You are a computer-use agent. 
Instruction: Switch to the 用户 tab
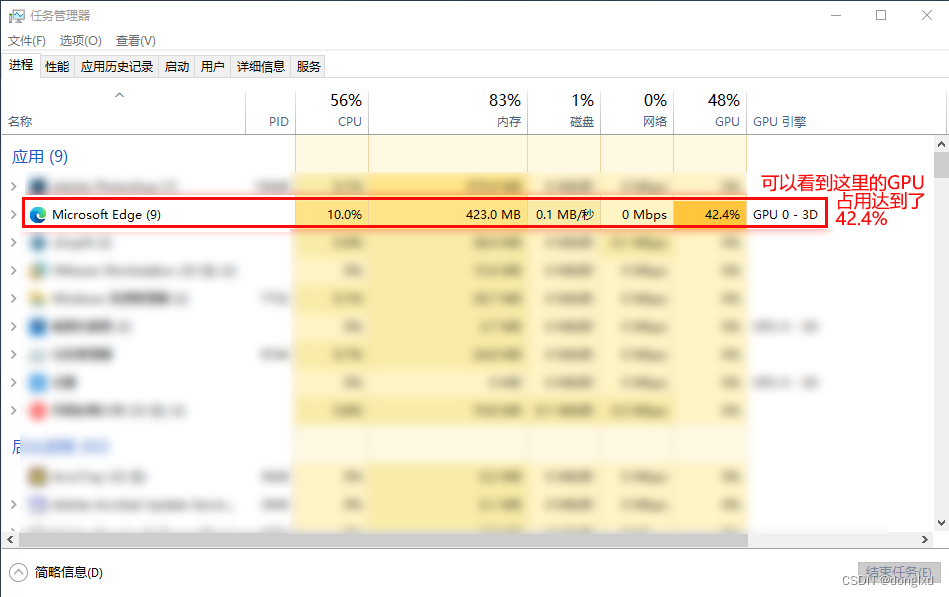212,67
